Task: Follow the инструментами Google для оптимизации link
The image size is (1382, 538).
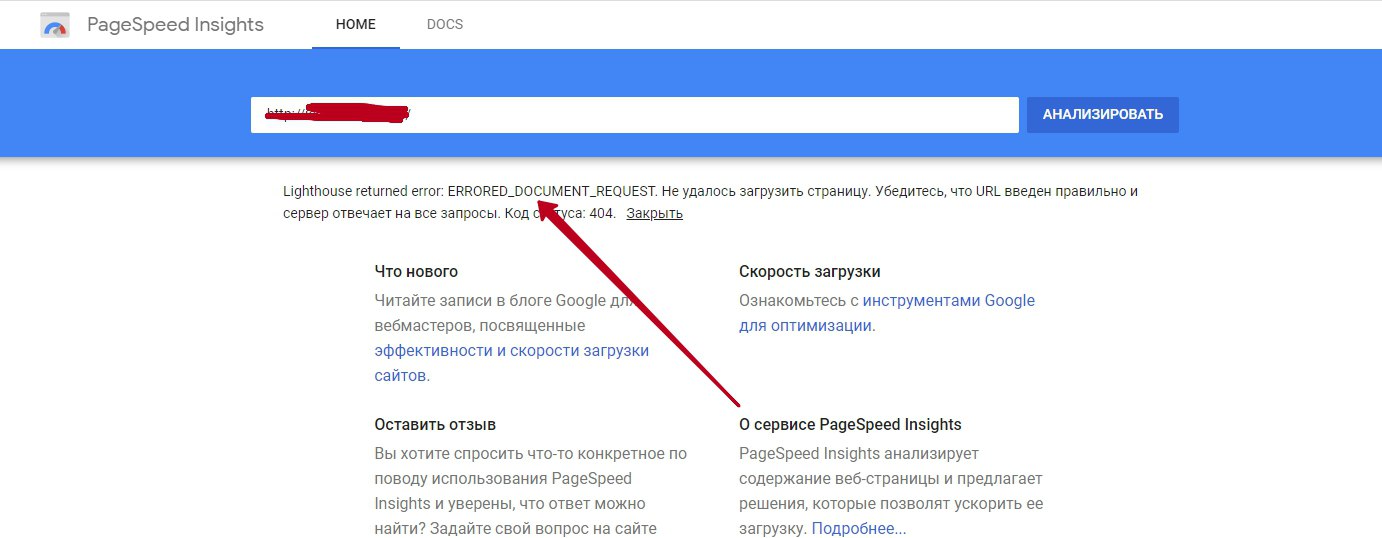Action: (887, 313)
